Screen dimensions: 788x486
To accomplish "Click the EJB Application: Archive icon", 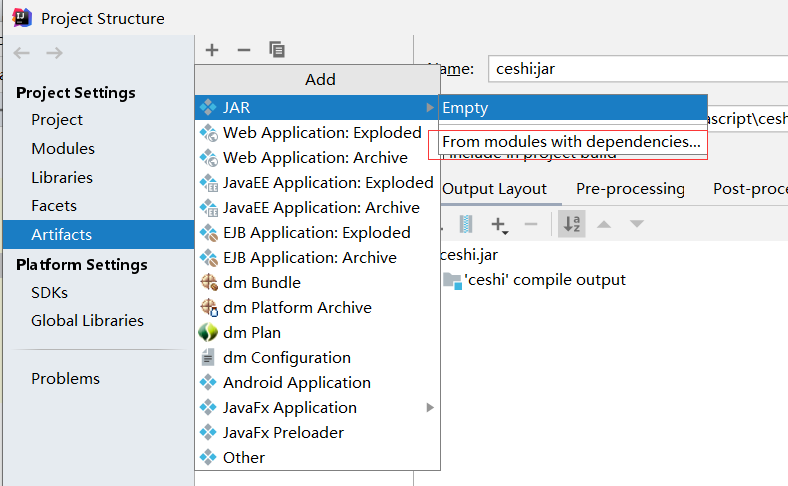I will (x=209, y=258).
